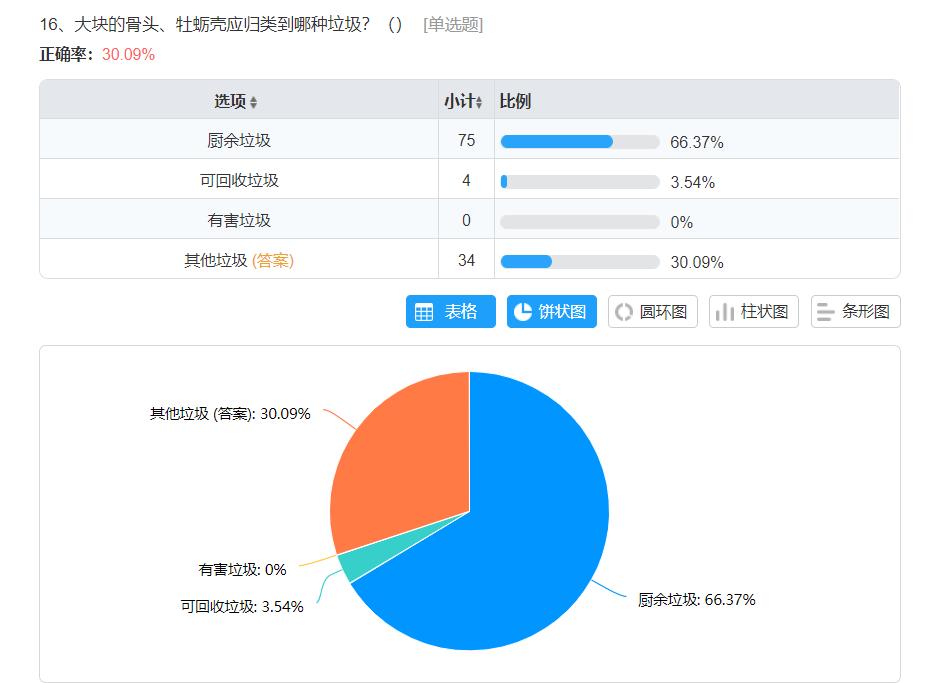Click the bar chart icon in 柱状图 button

(724, 312)
